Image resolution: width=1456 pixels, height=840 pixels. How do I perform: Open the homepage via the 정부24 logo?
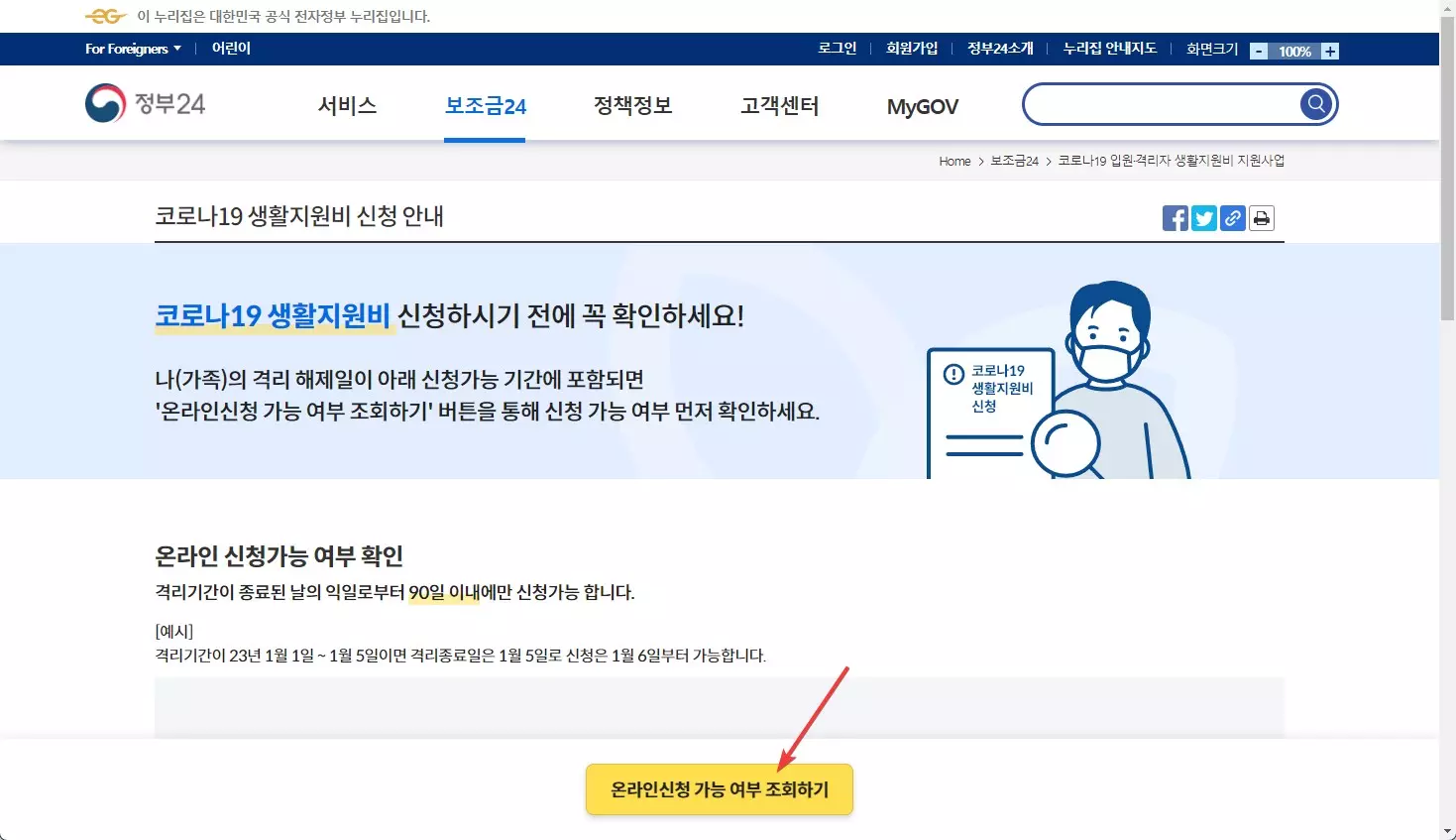(146, 103)
